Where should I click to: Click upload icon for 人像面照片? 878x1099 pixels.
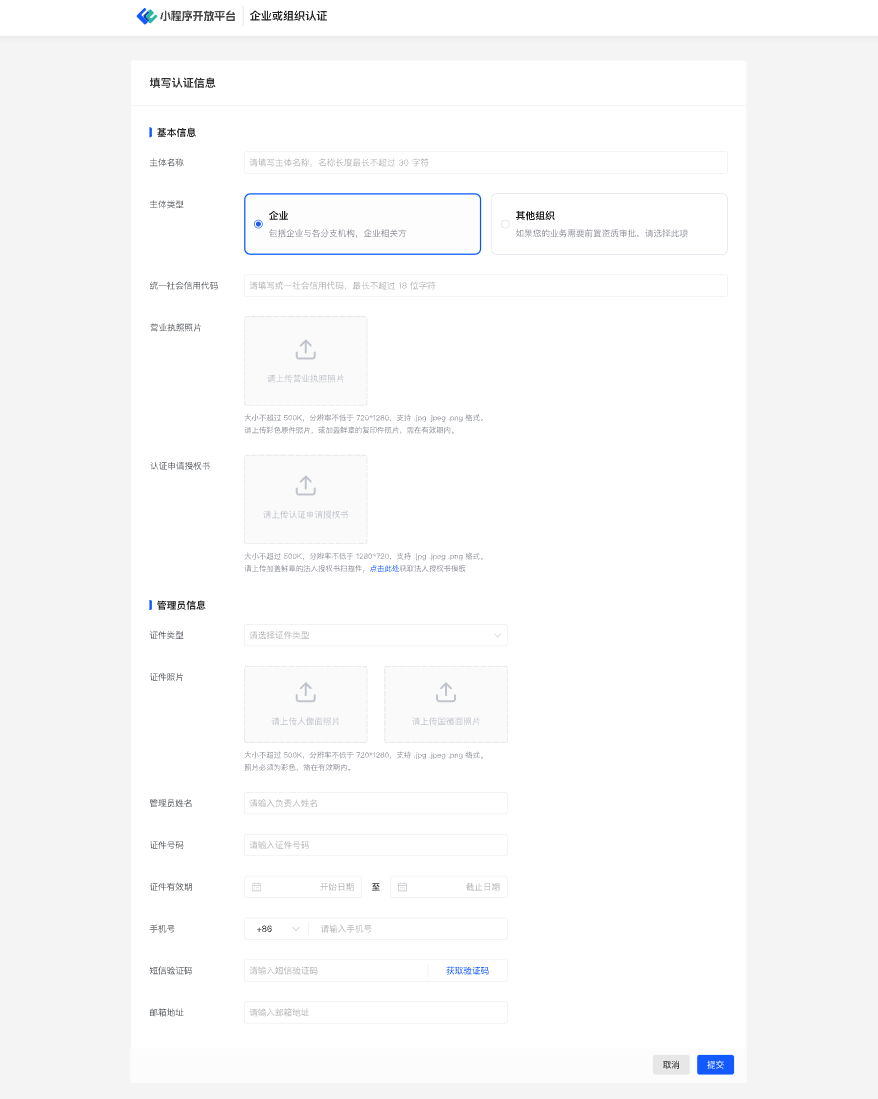click(x=305, y=692)
